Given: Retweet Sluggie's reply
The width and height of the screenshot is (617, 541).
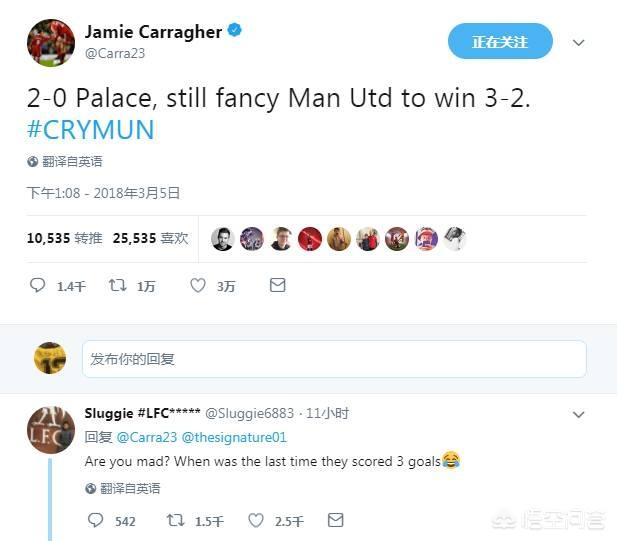Looking at the screenshot, I should coord(175,520).
